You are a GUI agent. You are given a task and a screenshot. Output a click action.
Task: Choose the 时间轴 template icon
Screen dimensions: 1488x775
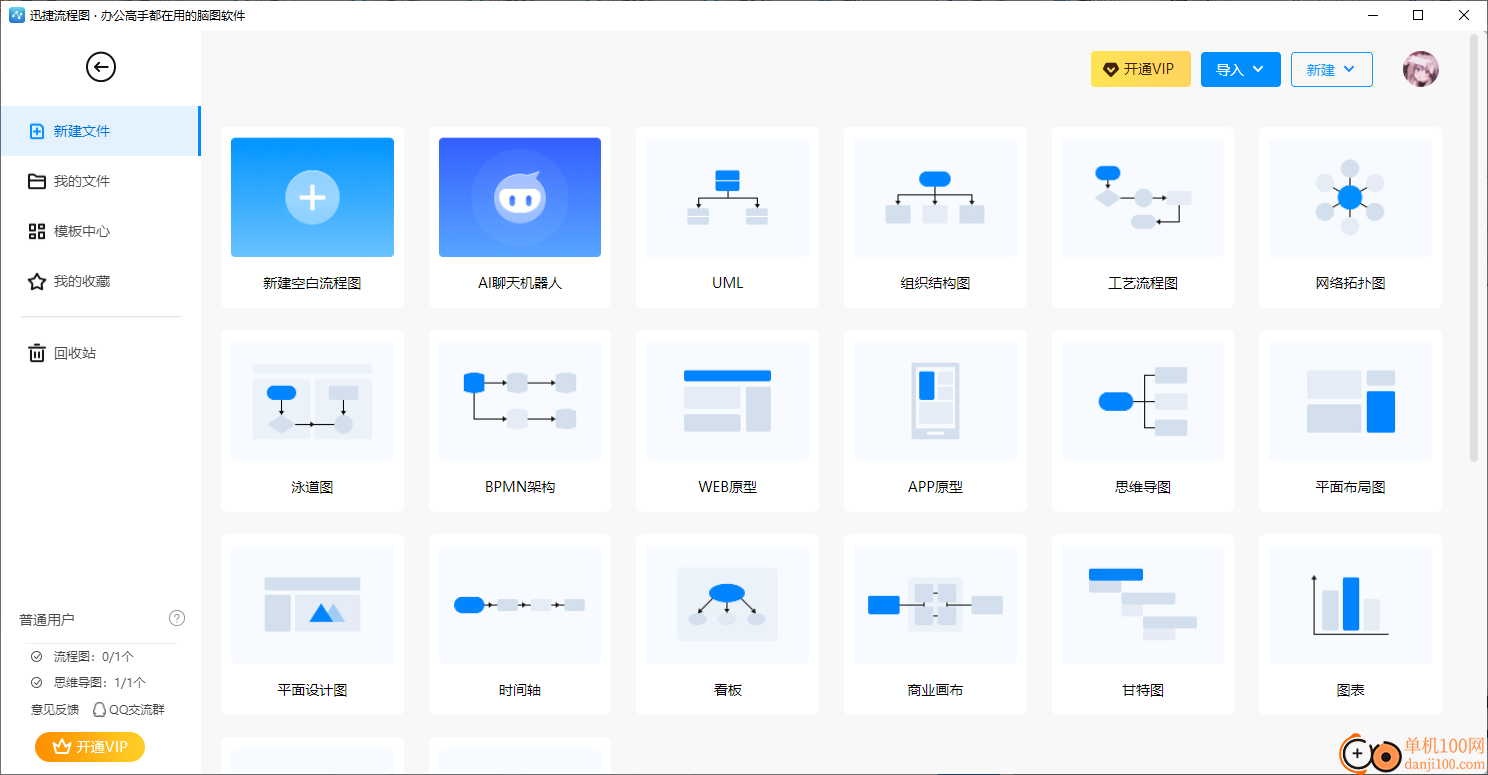coord(520,604)
